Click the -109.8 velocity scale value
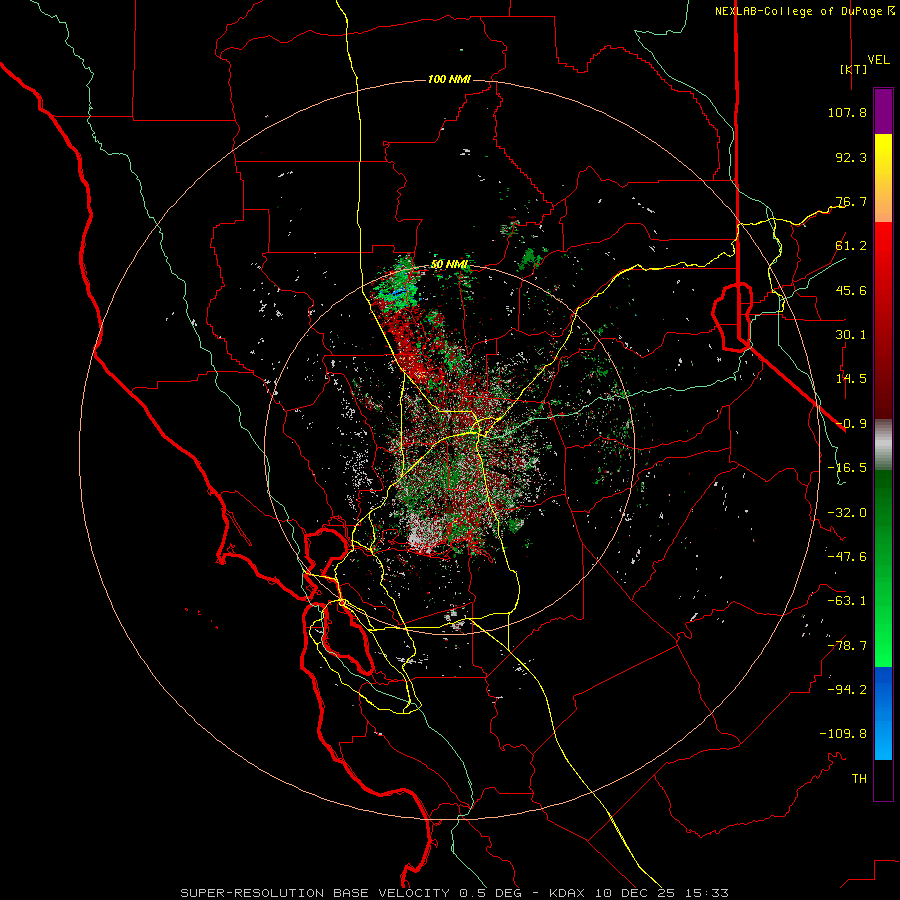This screenshot has width=900, height=900. click(x=843, y=734)
